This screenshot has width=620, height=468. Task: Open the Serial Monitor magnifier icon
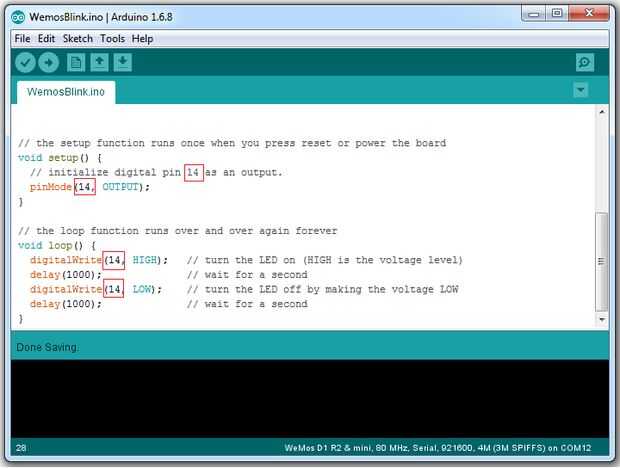pos(585,62)
